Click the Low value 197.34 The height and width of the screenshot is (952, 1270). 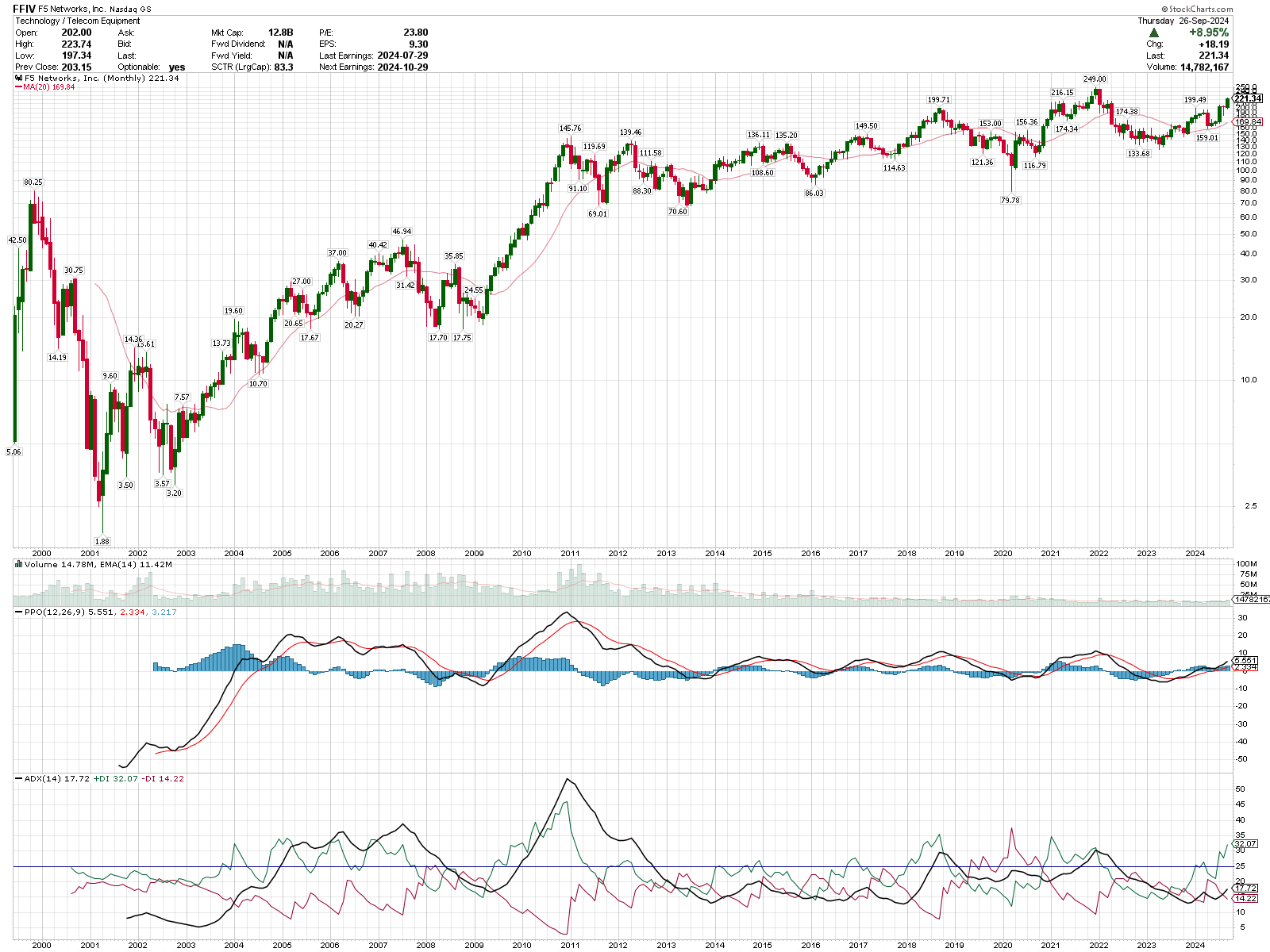[x=77, y=56]
